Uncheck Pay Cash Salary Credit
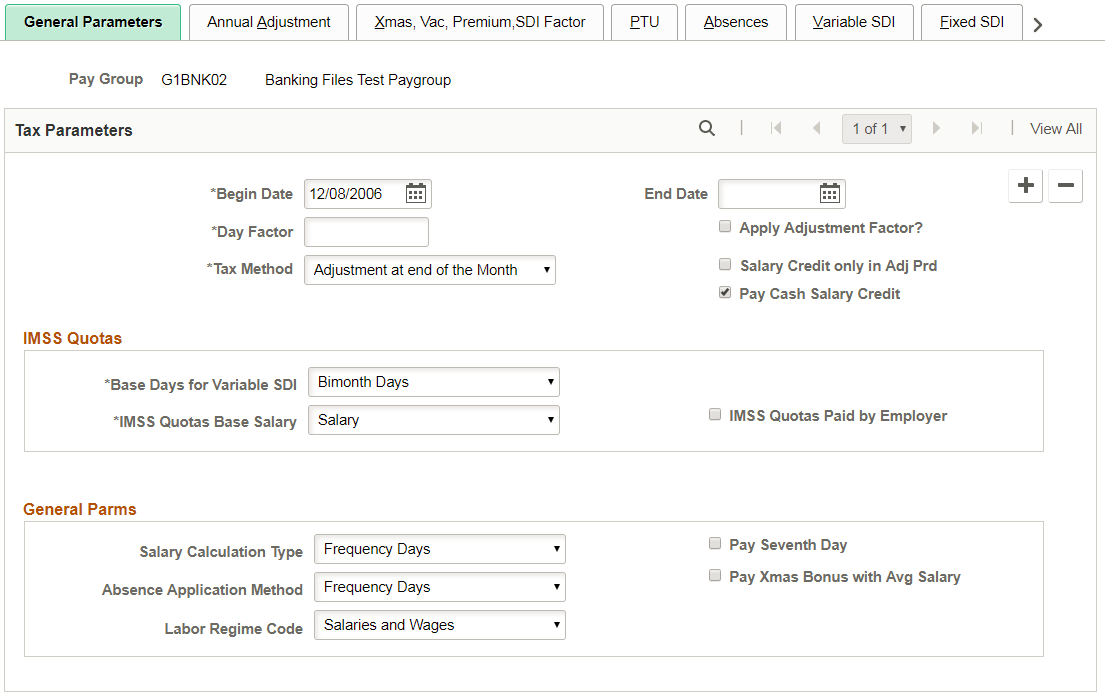Image resolution: width=1105 pixels, height=698 pixels. [x=725, y=293]
